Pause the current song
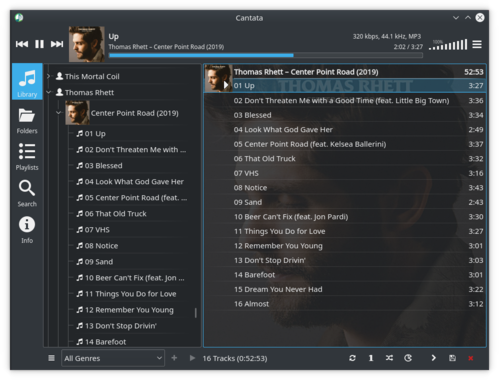 (39, 44)
